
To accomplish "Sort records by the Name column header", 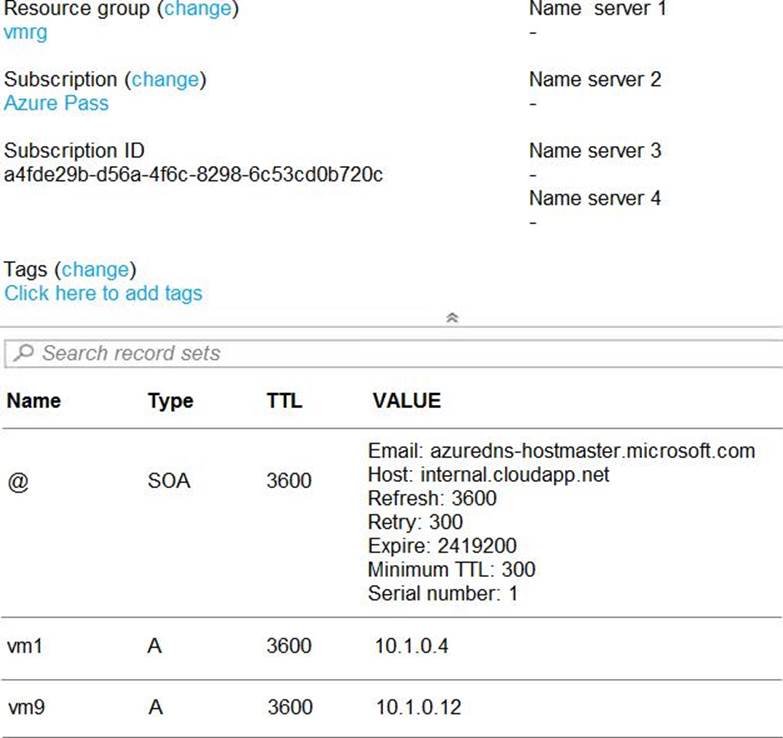I will click(x=33, y=401).
